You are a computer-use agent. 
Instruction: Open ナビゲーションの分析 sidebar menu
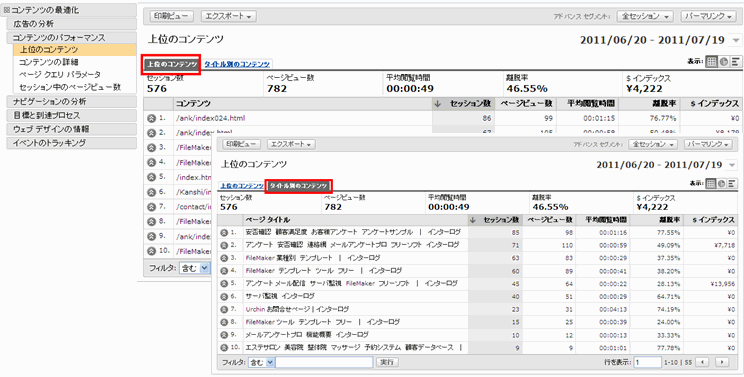pyautogui.click(x=72, y=101)
